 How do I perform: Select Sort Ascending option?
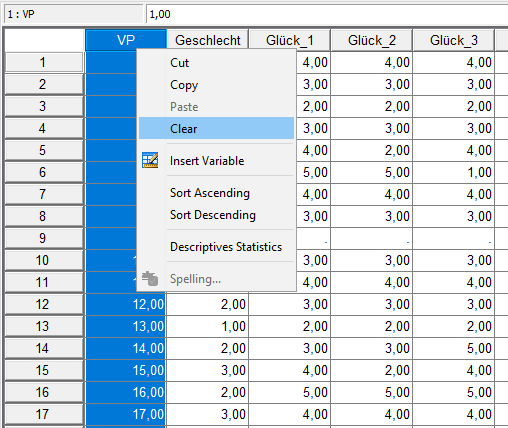[216, 193]
